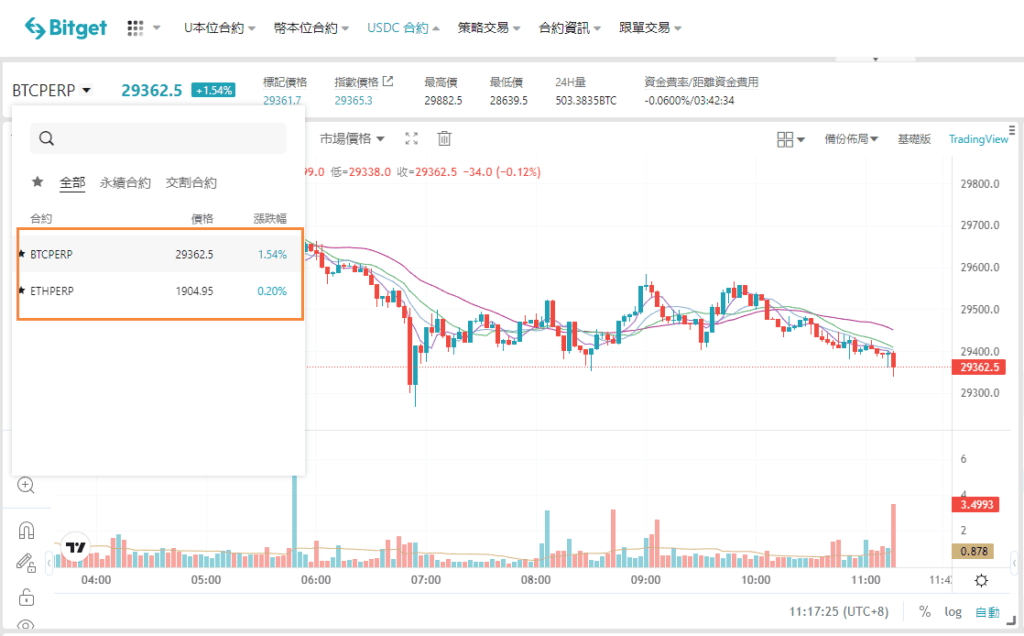The height and width of the screenshot is (636, 1024).
Task: Click the time zone 11:17:25 (UTC+8)
Action: [839, 612]
